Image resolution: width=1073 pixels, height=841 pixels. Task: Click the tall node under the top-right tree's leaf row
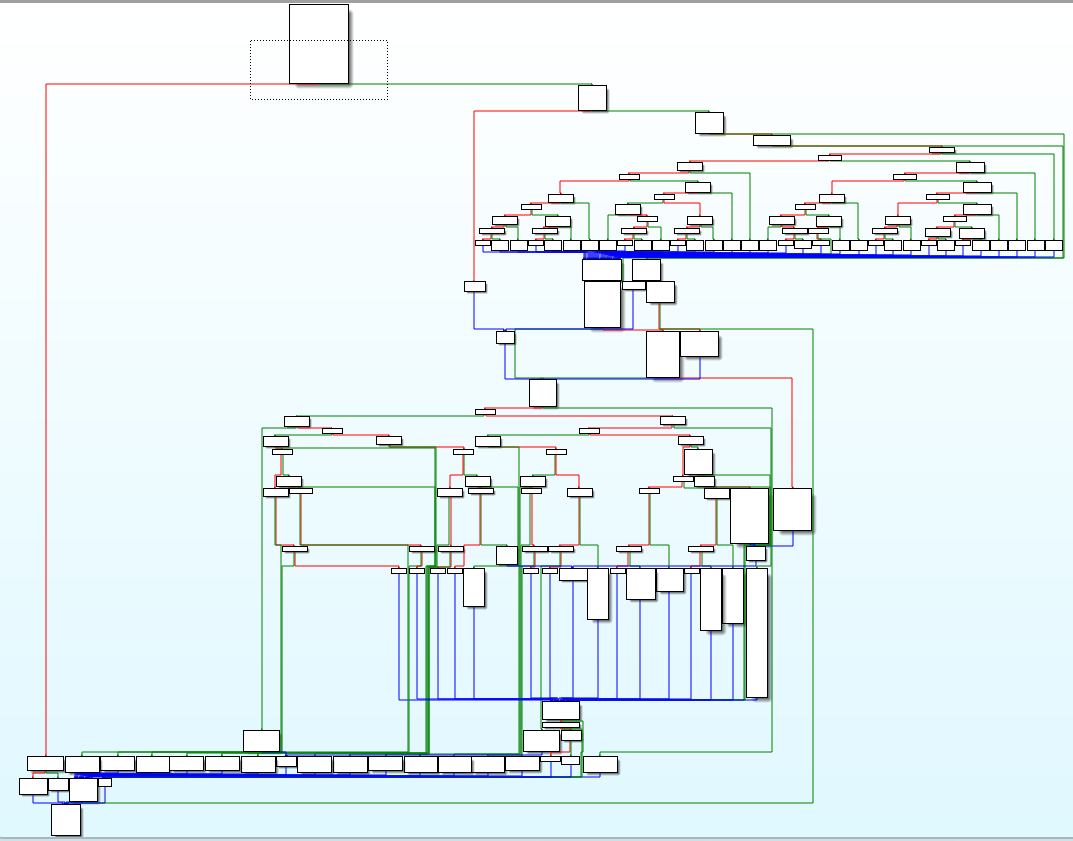pyautogui.click(x=602, y=304)
